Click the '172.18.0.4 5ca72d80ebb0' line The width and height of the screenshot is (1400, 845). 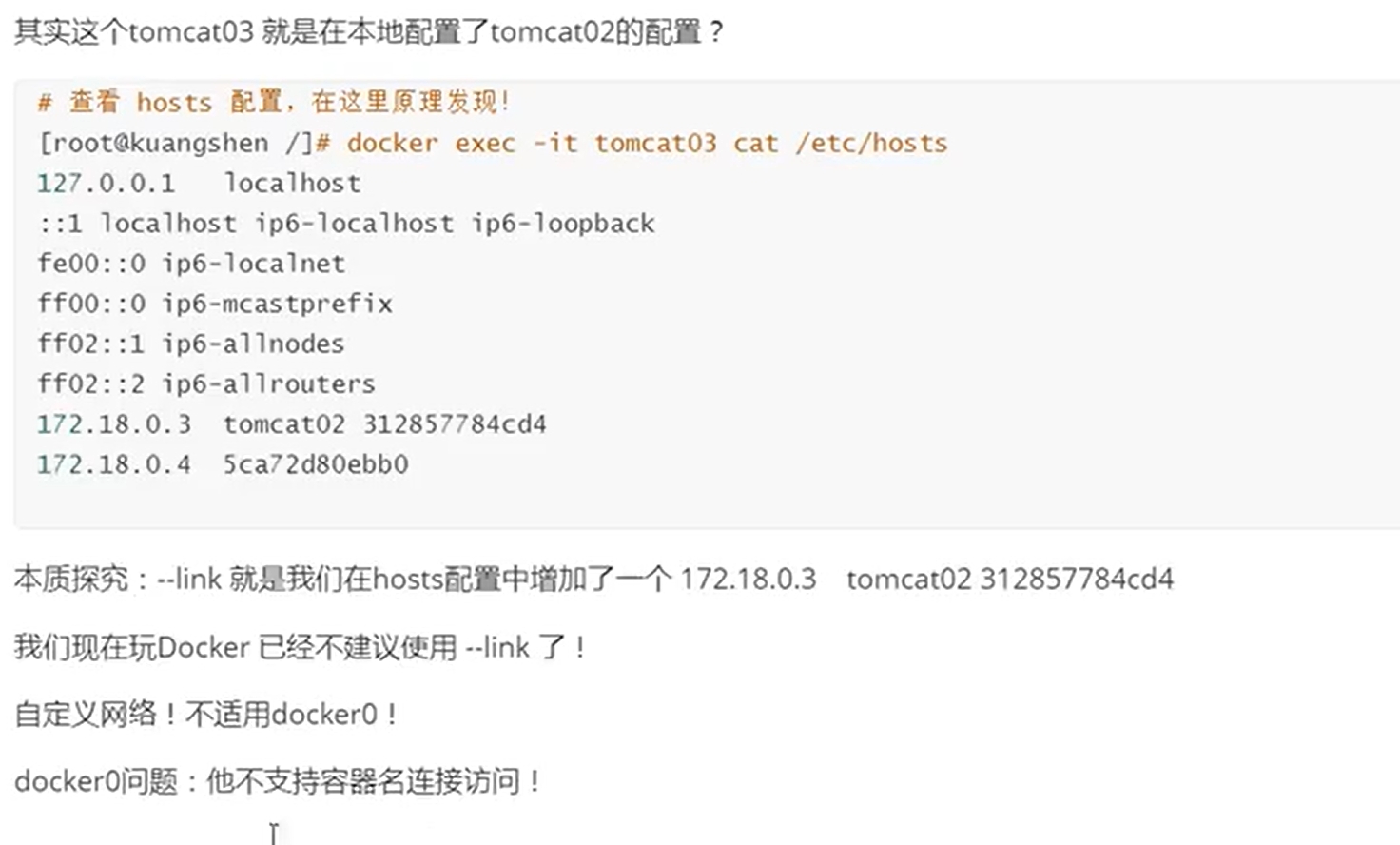pyautogui.click(x=223, y=464)
